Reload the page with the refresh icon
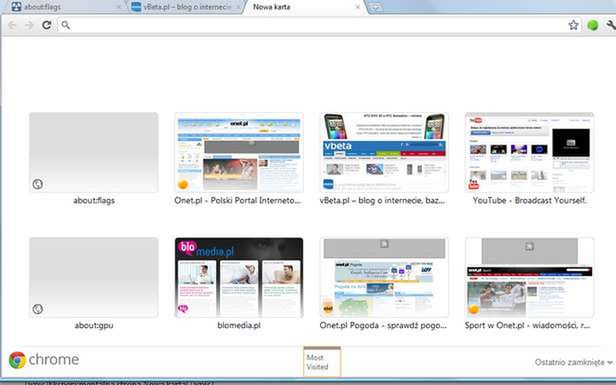This screenshot has height=385, width=616. [x=47, y=26]
